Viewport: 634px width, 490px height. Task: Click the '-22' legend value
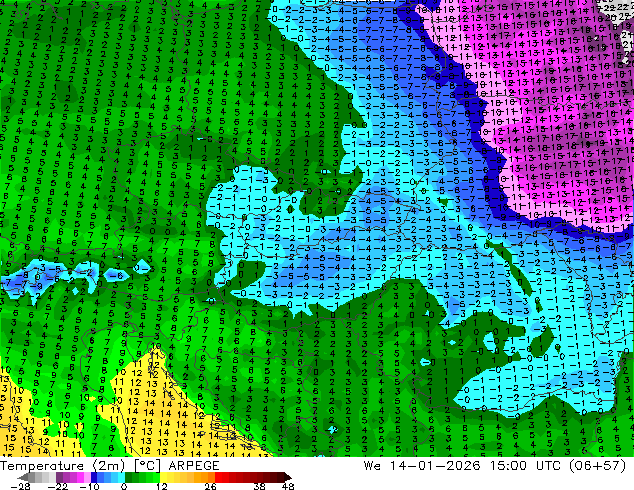click(x=58, y=486)
